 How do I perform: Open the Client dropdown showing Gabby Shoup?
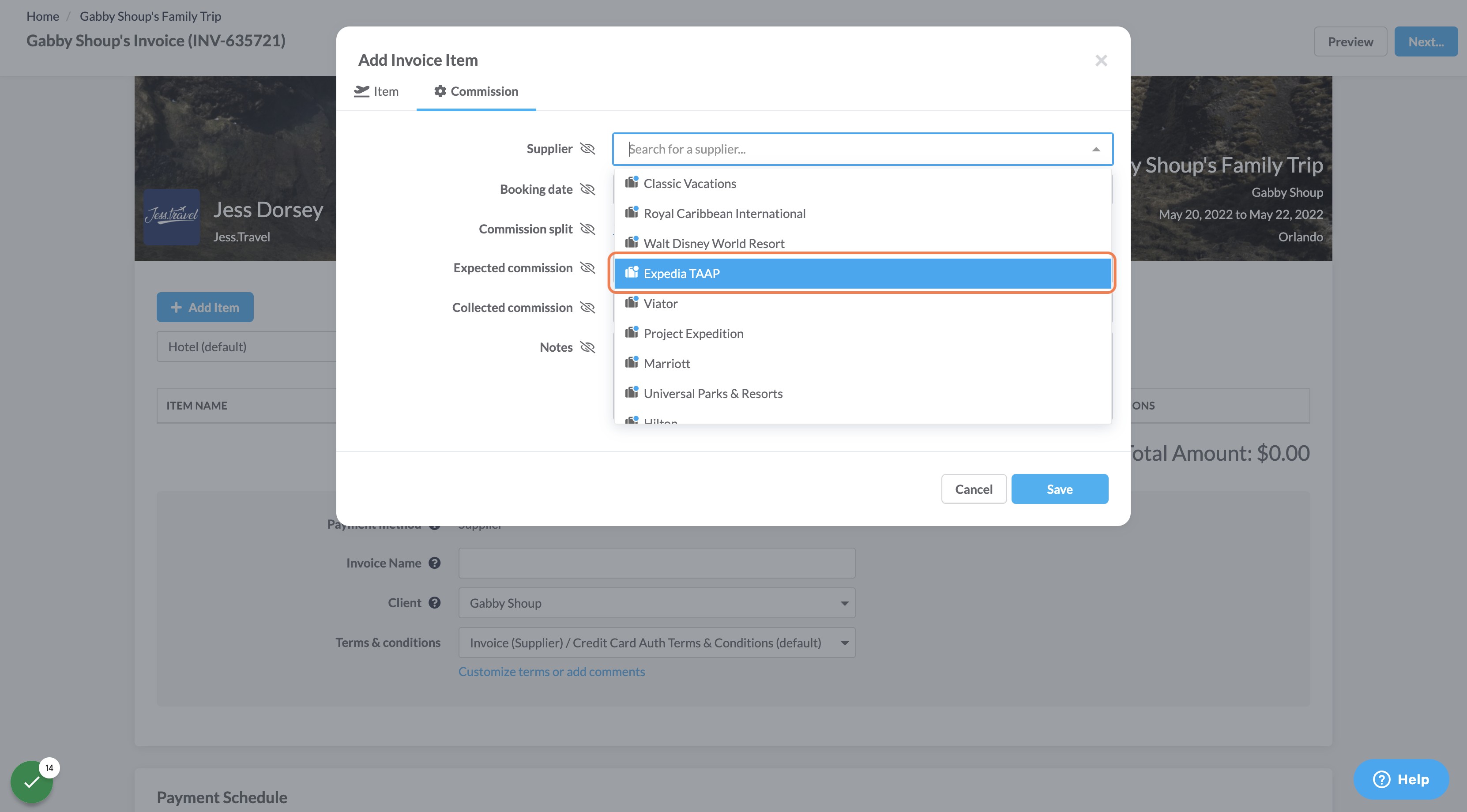657,603
